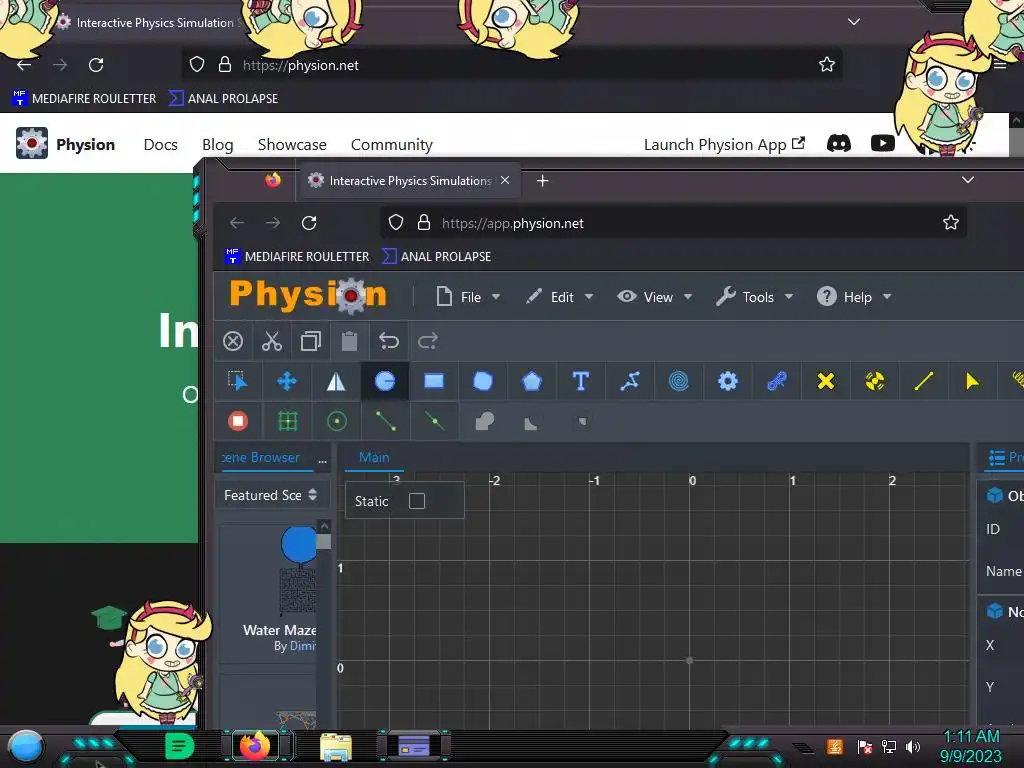Bookmark app.physion.net with the star
1024x768 pixels.
[951, 223]
